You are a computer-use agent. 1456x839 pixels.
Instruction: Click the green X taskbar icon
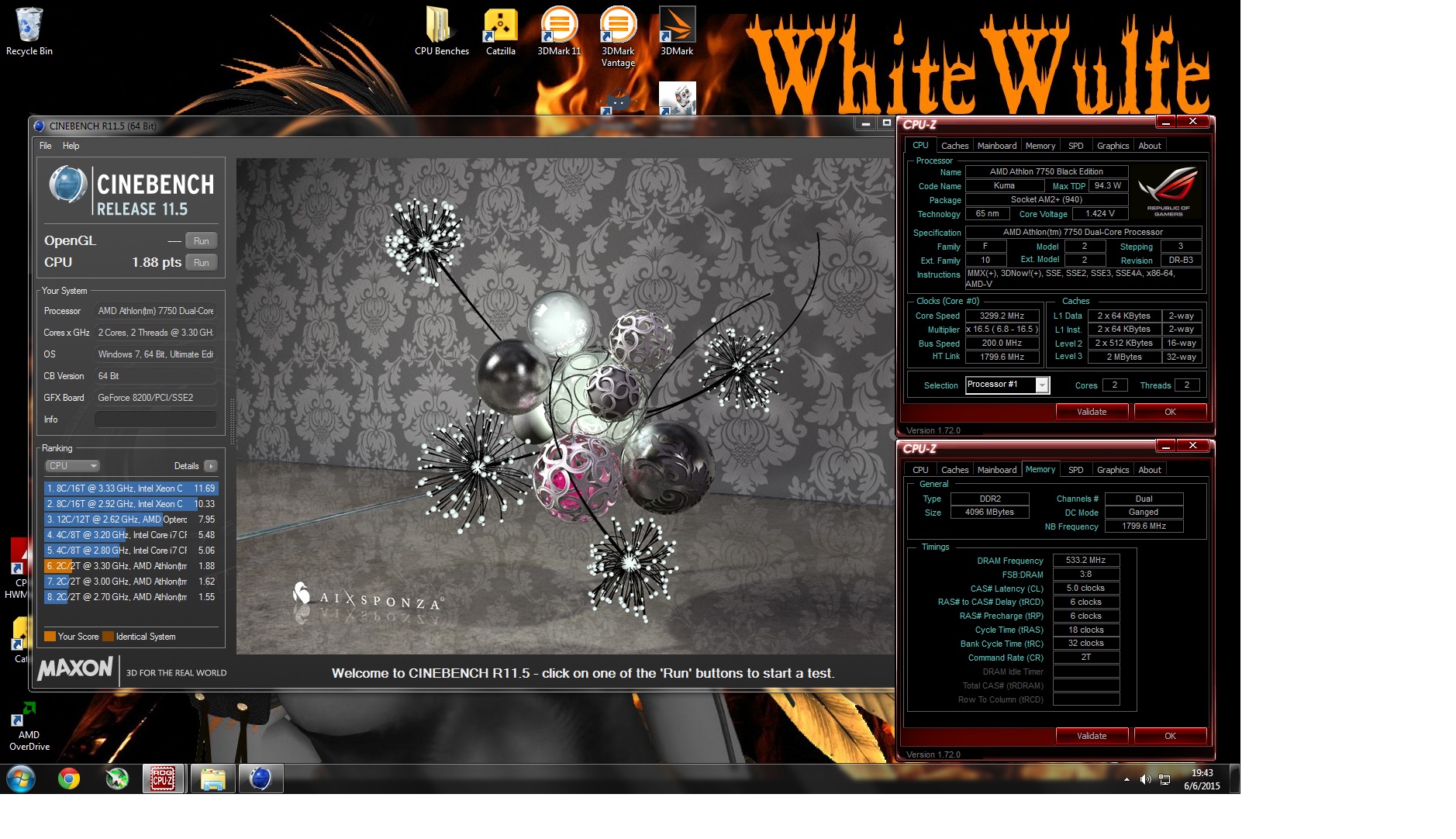click(117, 778)
